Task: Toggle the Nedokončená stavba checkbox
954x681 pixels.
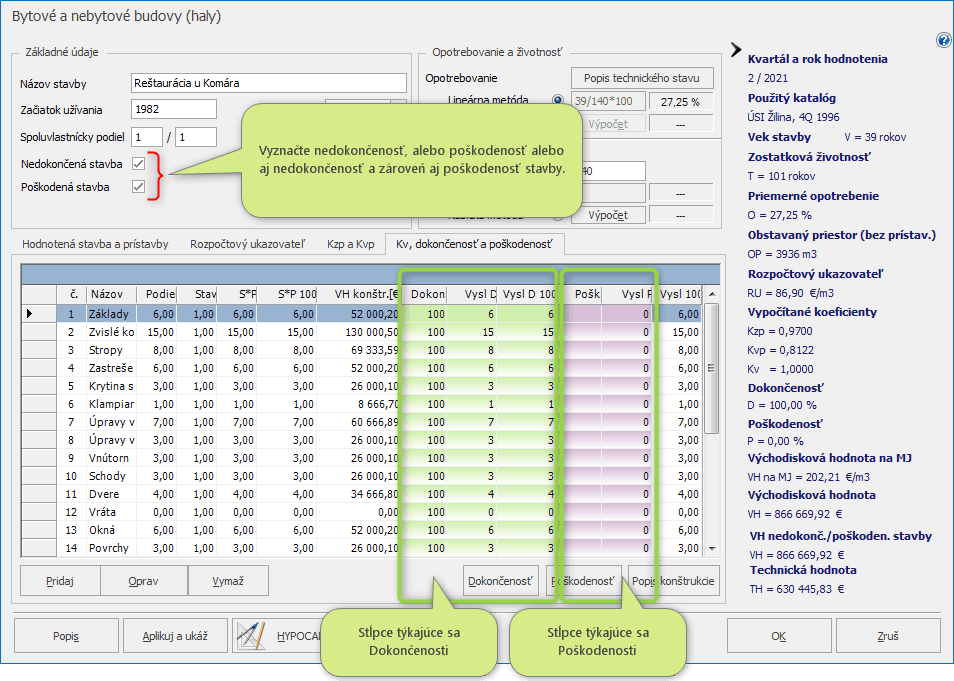Action: click(139, 163)
